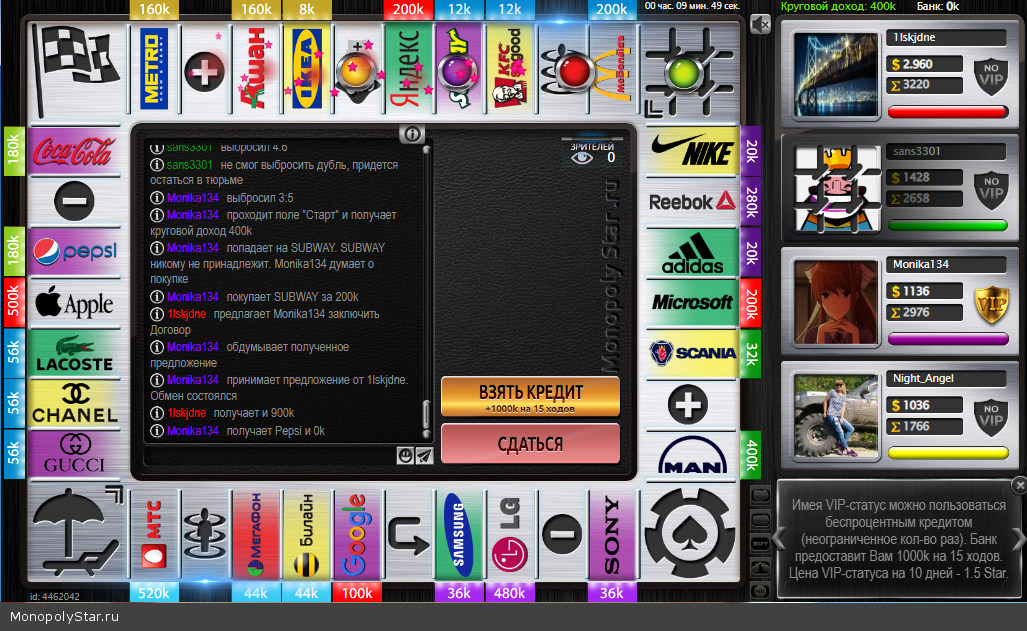This screenshot has width=1027, height=631.
Task: Open Monika134 player avatar
Action: [835, 302]
